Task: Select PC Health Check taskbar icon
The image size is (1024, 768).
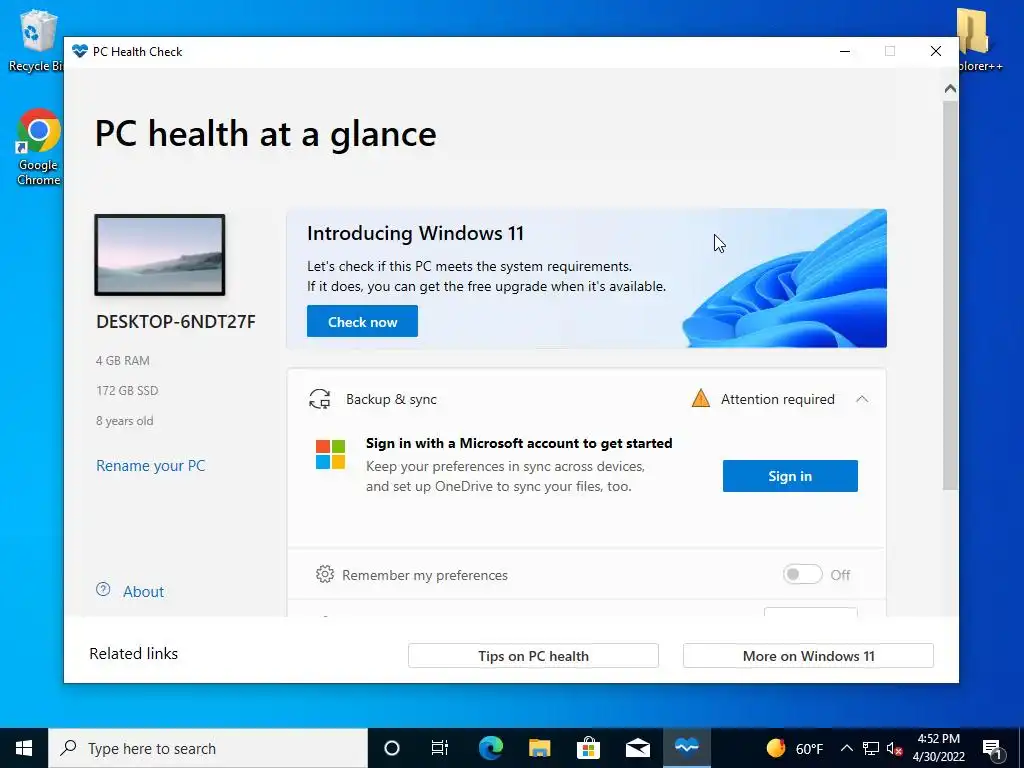Action: [x=686, y=748]
